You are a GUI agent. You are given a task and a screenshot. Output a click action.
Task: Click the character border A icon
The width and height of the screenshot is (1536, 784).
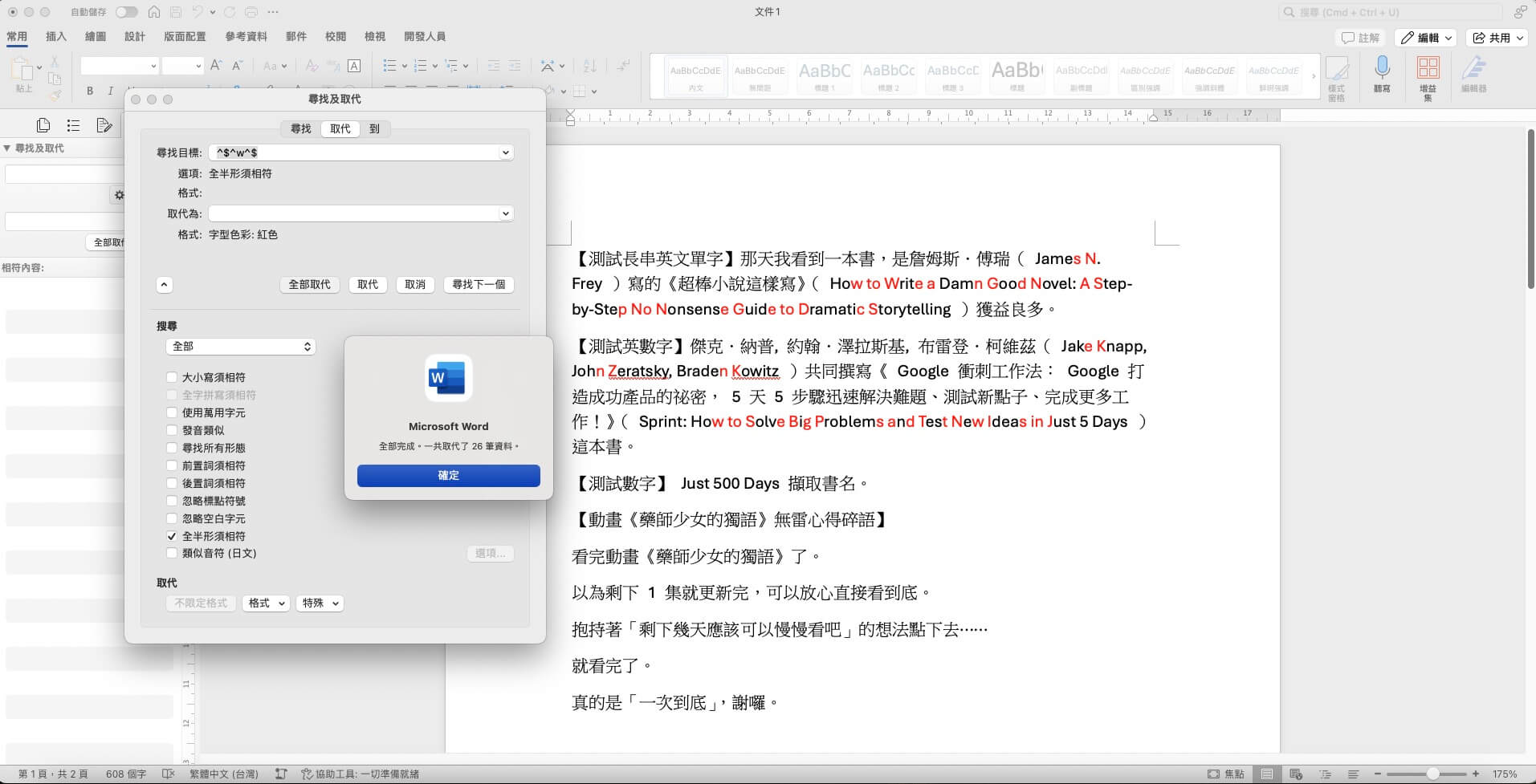[x=354, y=66]
